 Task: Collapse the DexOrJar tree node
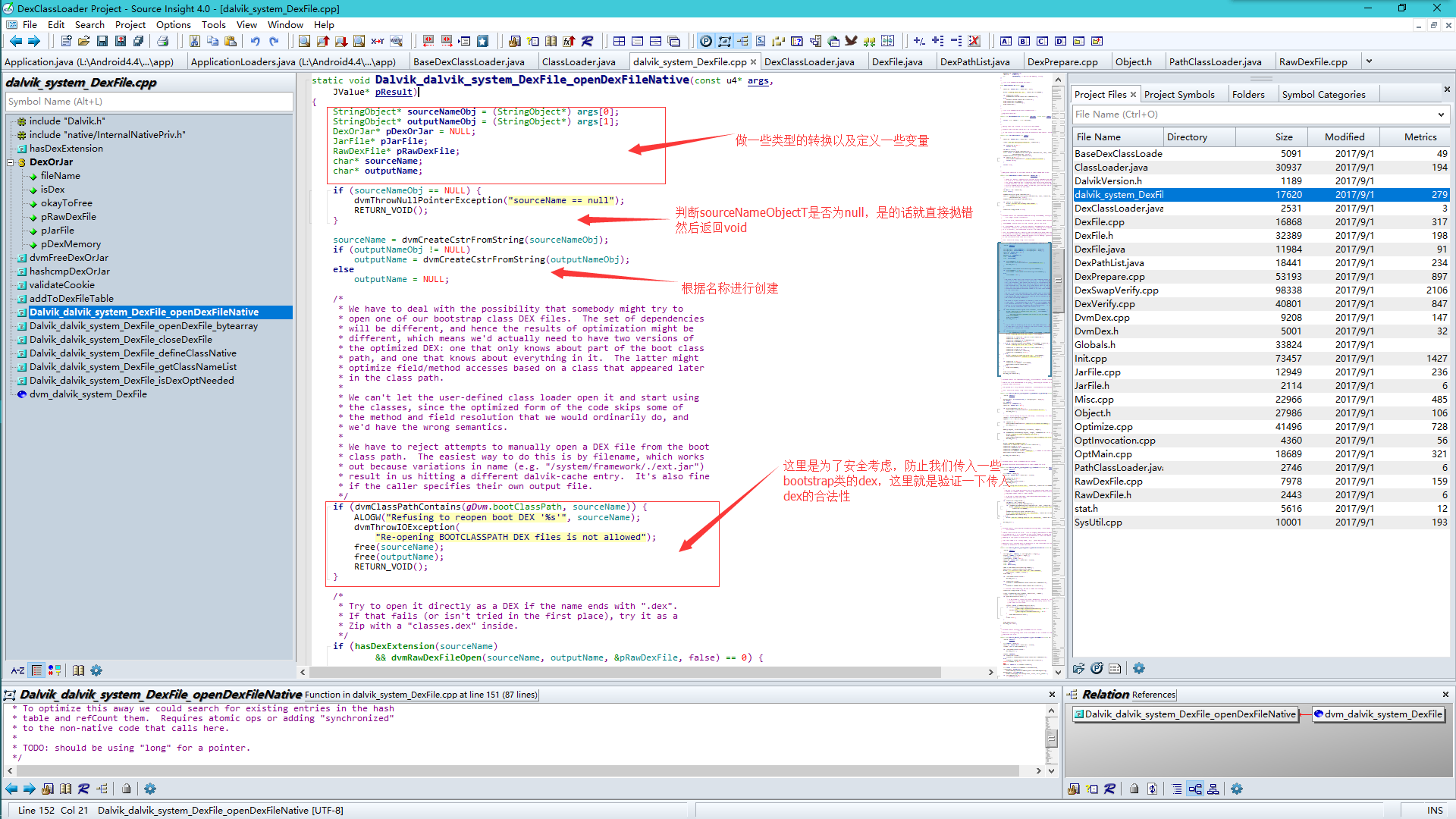tap(11, 162)
